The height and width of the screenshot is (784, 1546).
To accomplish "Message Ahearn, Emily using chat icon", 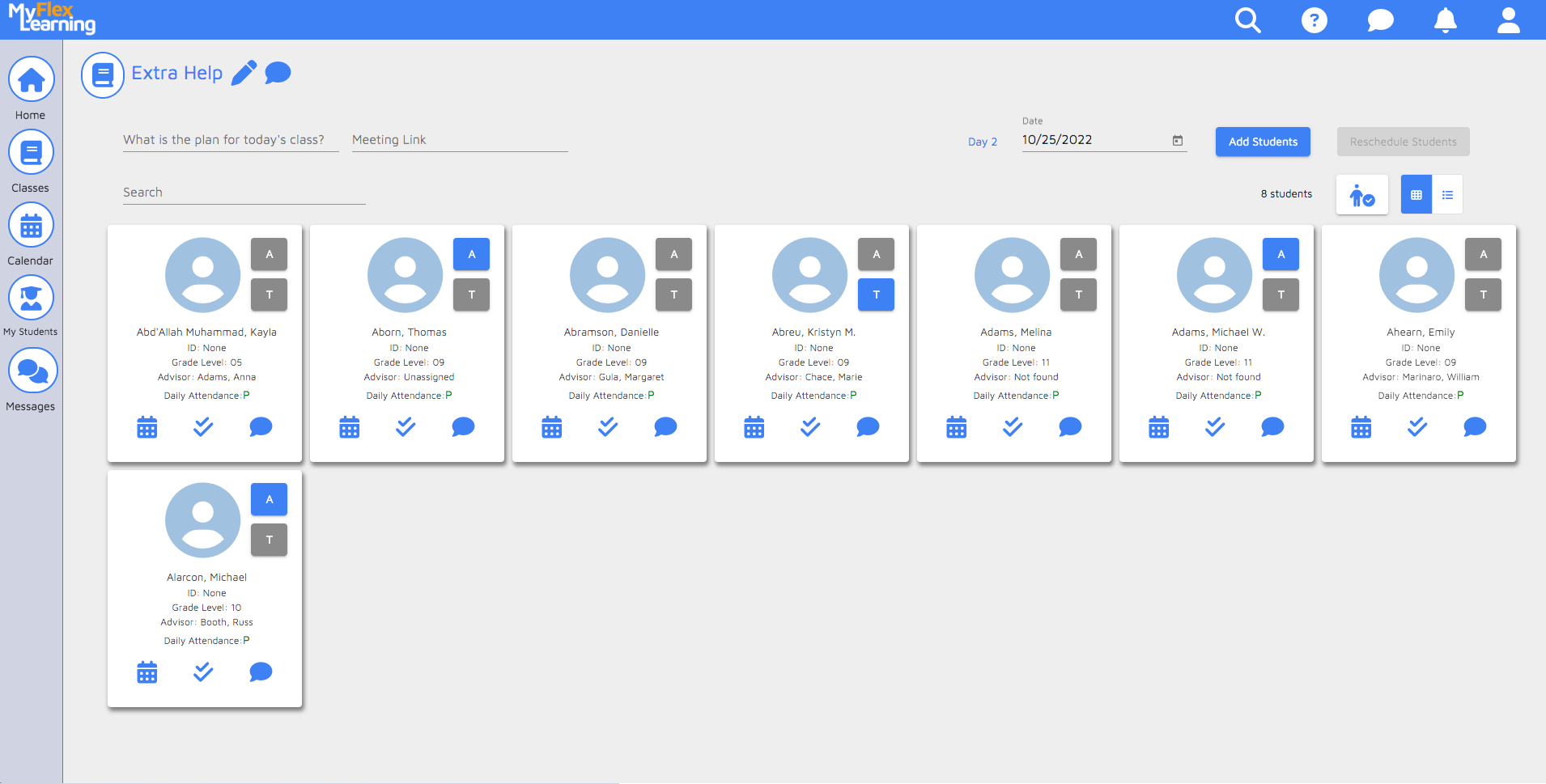I will [x=1475, y=426].
